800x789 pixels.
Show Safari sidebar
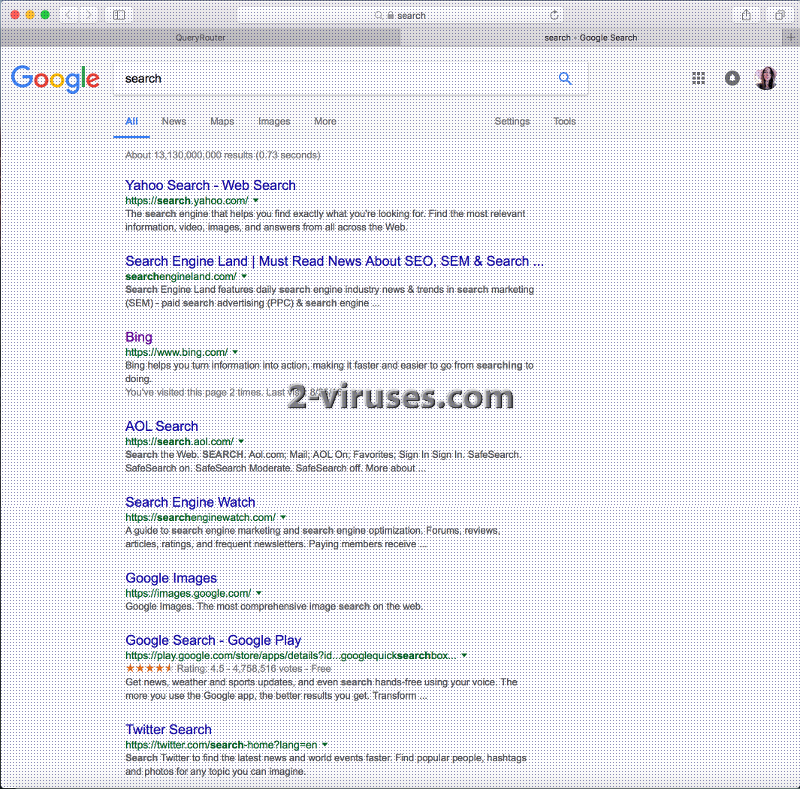click(119, 15)
